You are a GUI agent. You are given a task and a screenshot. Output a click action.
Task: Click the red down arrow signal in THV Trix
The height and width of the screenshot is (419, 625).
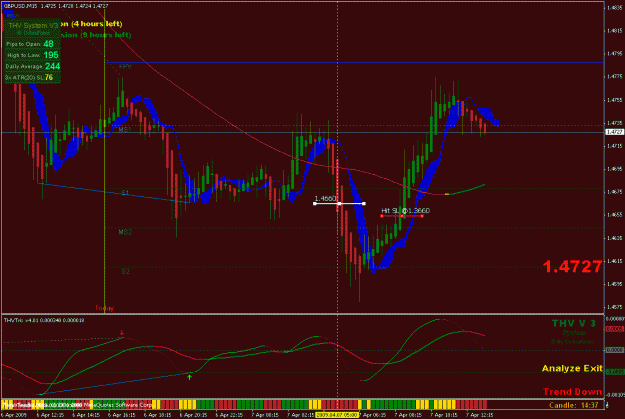click(122, 332)
